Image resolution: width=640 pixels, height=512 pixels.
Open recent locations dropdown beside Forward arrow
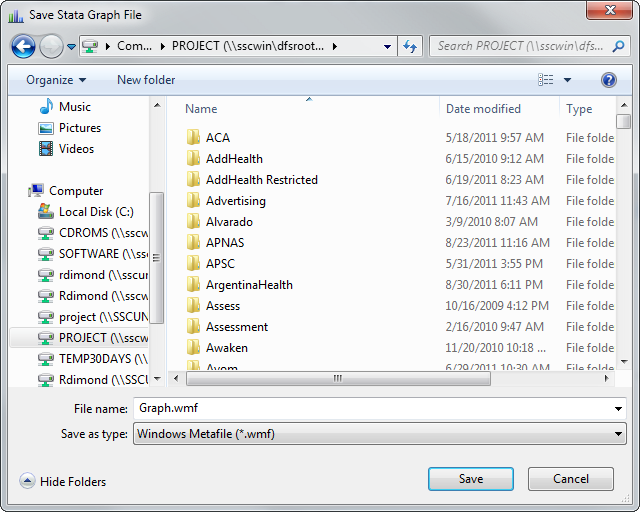(x=71, y=47)
